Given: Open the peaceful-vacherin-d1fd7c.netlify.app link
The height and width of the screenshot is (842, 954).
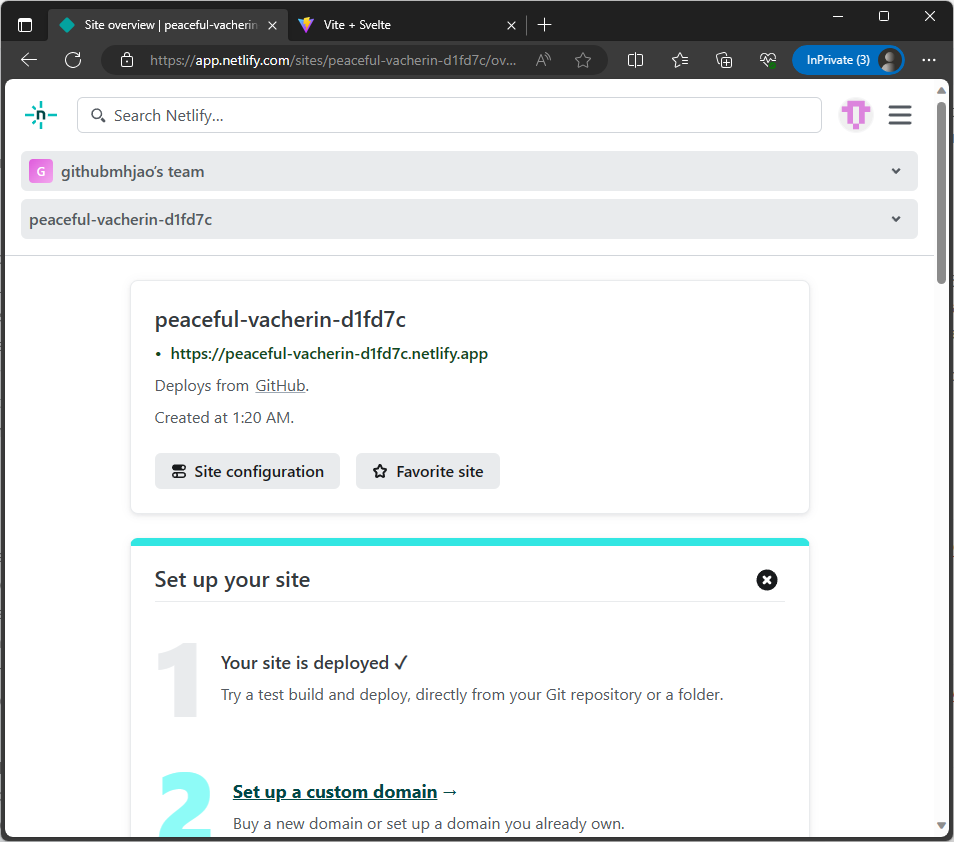Looking at the screenshot, I should point(329,353).
